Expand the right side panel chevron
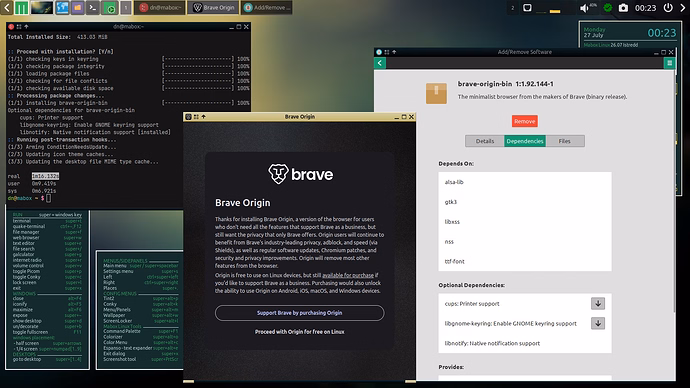 tap(683, 7)
